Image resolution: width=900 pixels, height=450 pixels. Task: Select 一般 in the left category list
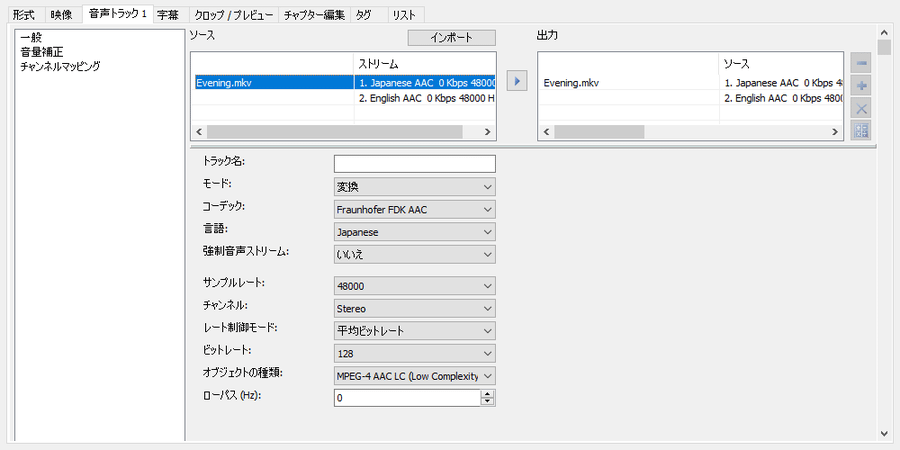(x=31, y=38)
